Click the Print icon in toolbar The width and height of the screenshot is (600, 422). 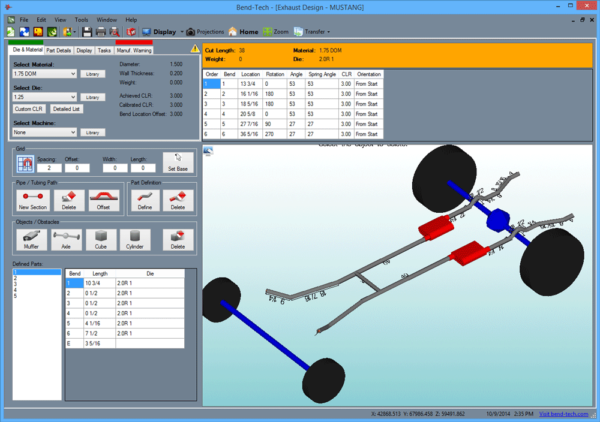[101, 31]
